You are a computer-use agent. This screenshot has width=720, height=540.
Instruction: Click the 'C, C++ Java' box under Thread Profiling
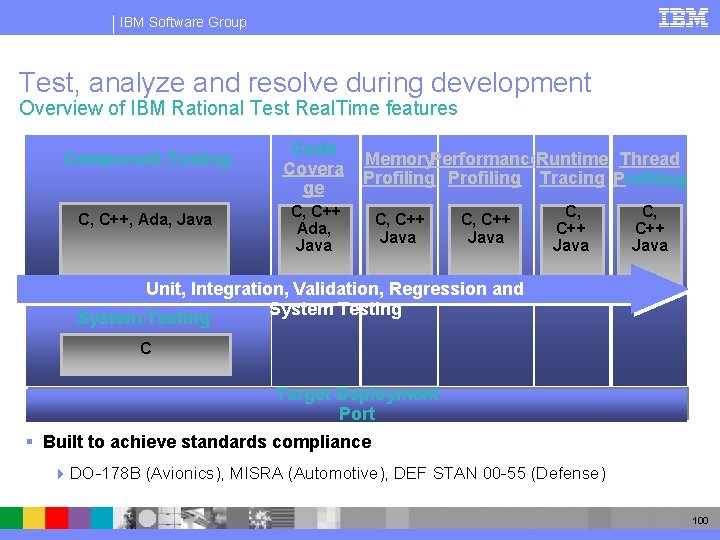650,240
